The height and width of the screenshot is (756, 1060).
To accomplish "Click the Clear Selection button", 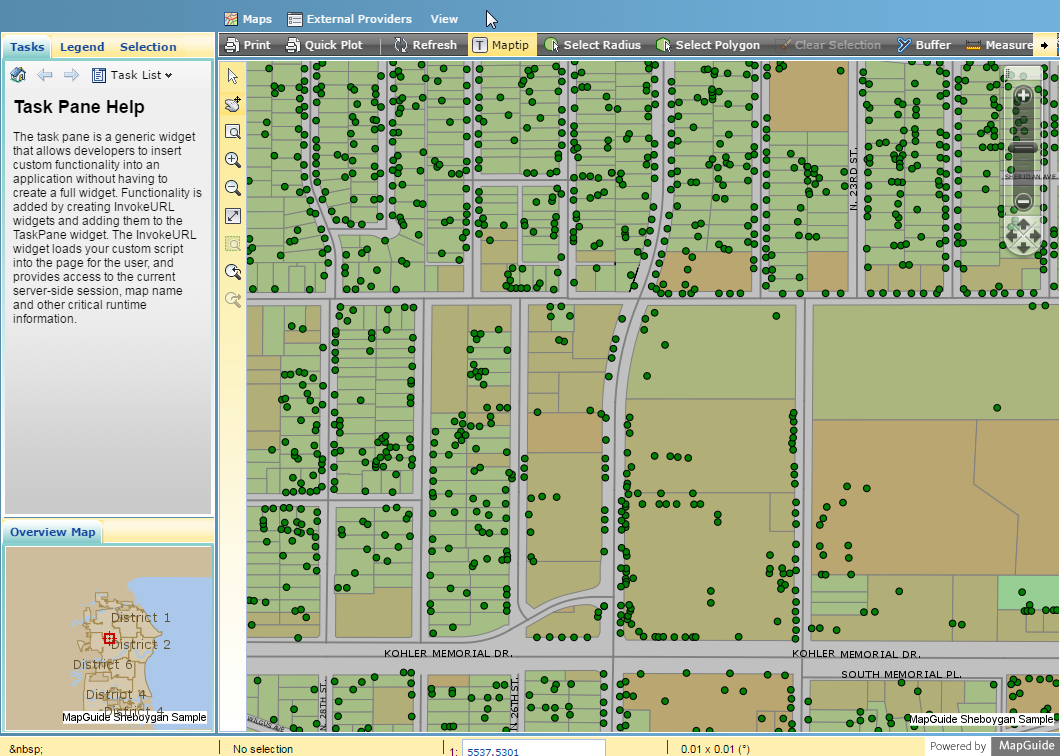I will tap(829, 45).
